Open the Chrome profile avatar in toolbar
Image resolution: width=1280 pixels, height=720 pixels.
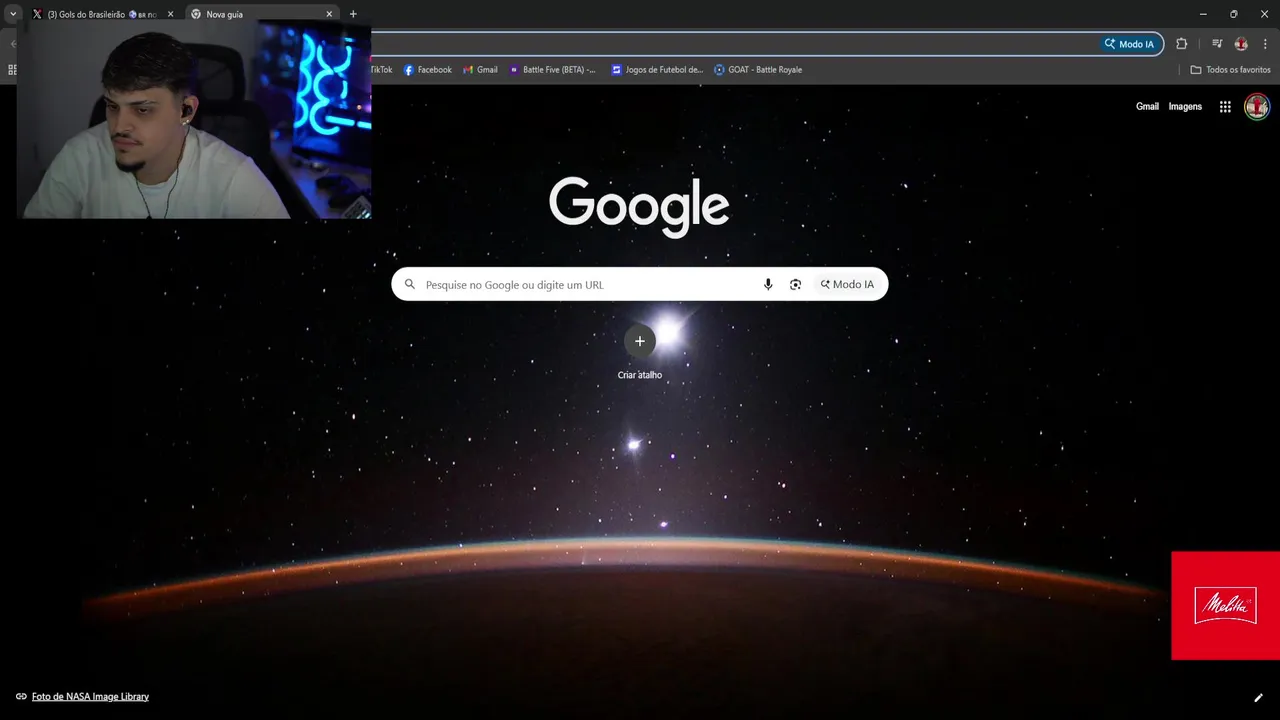[1241, 44]
